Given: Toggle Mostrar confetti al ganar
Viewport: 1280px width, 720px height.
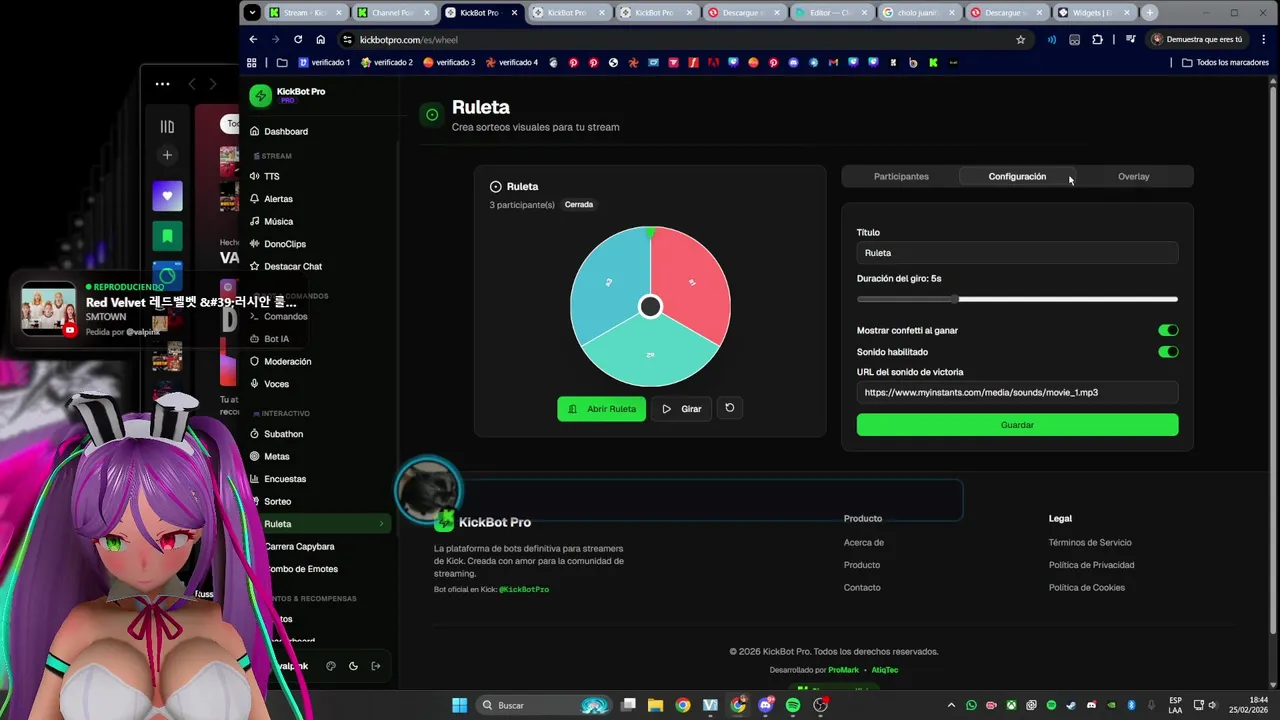Looking at the screenshot, I should (x=1168, y=330).
